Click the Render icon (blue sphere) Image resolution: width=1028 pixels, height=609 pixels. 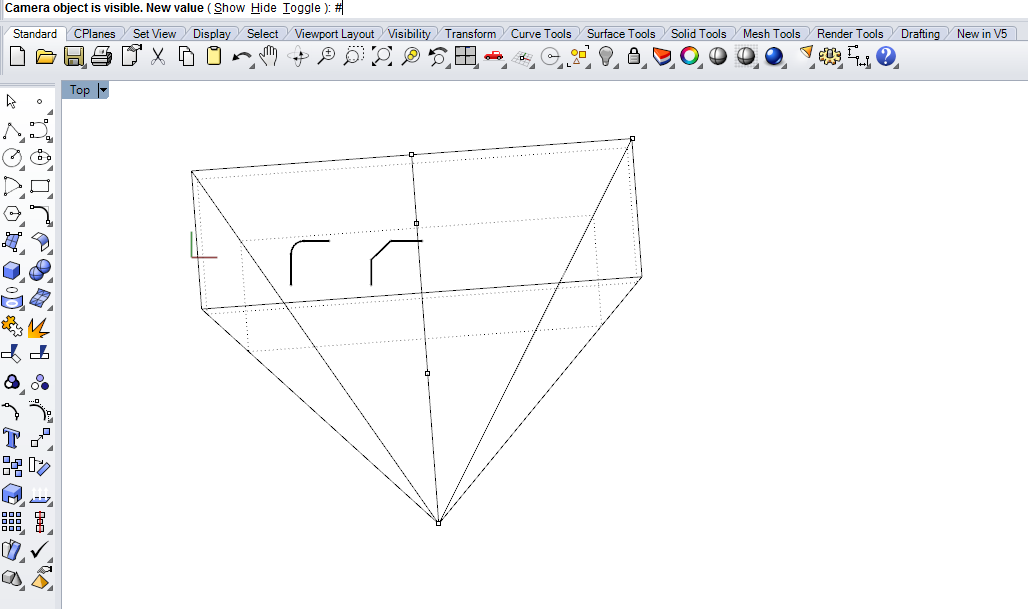tap(773, 57)
